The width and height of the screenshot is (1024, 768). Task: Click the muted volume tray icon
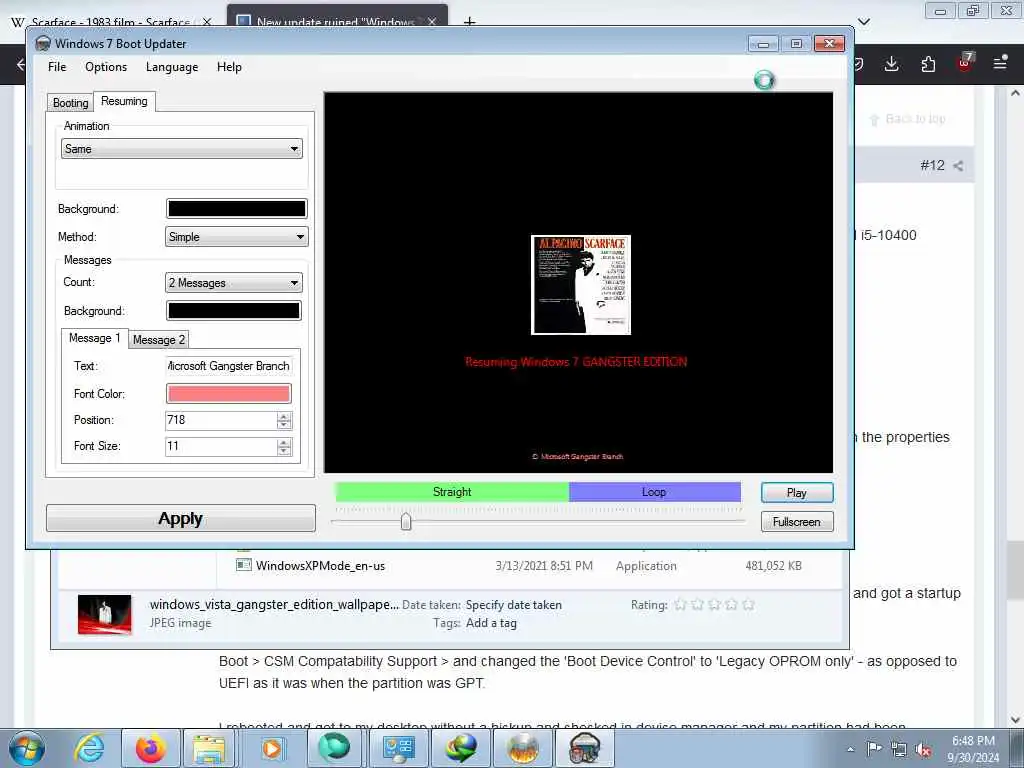923,750
